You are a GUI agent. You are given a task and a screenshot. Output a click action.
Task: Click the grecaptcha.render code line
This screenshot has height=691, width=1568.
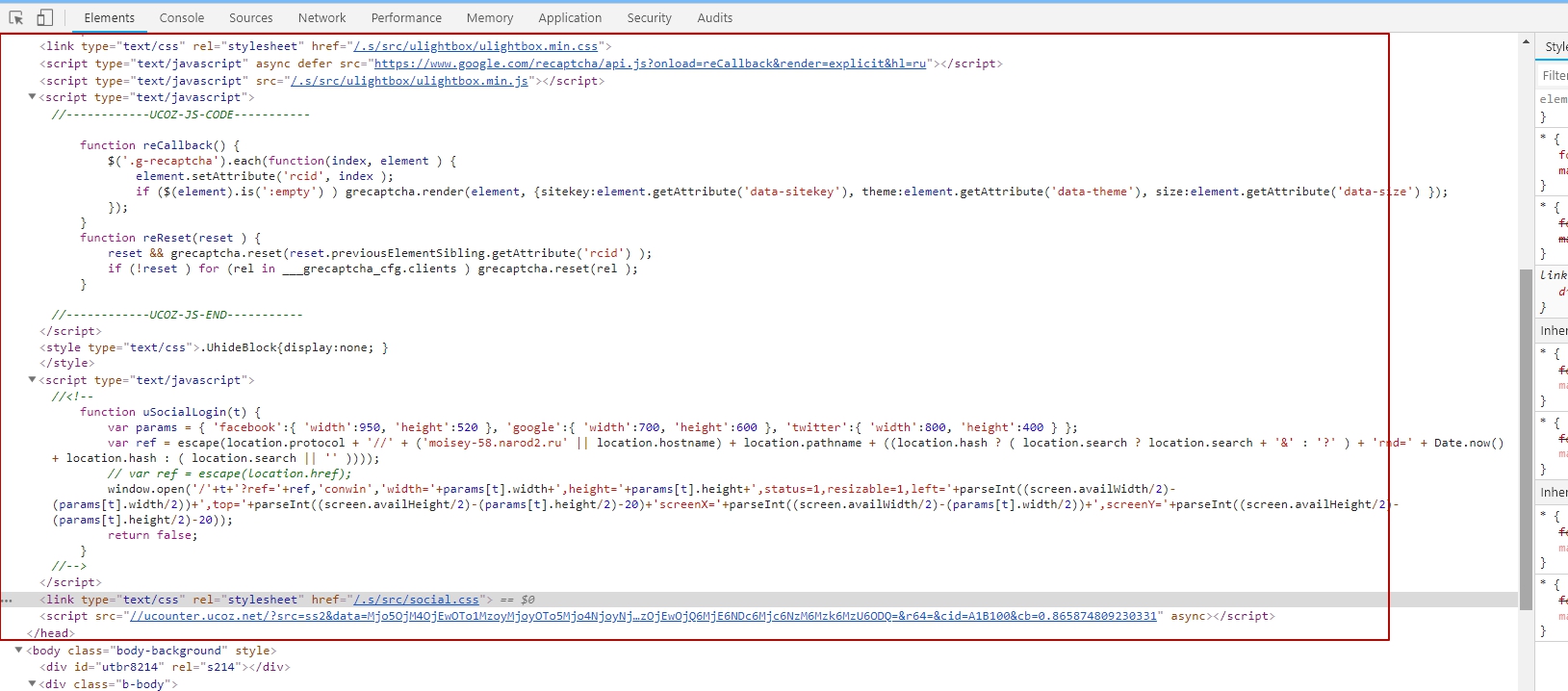pyautogui.click(x=792, y=192)
